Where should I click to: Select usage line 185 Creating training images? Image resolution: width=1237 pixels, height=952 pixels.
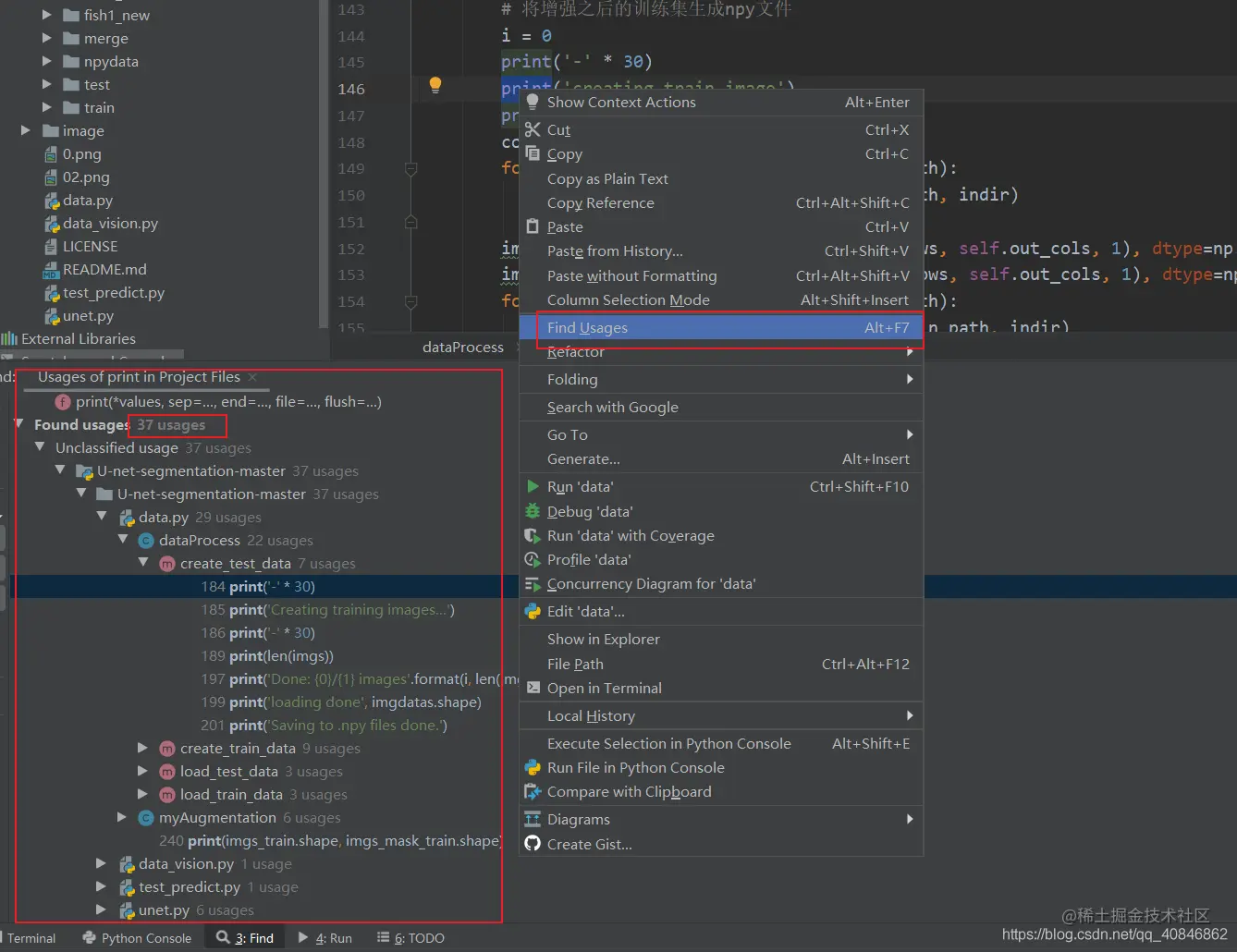(x=328, y=609)
